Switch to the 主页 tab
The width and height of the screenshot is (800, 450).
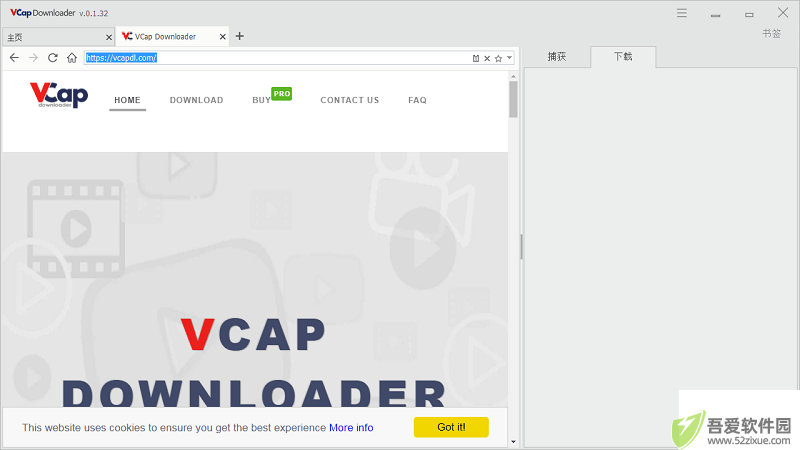(58, 37)
